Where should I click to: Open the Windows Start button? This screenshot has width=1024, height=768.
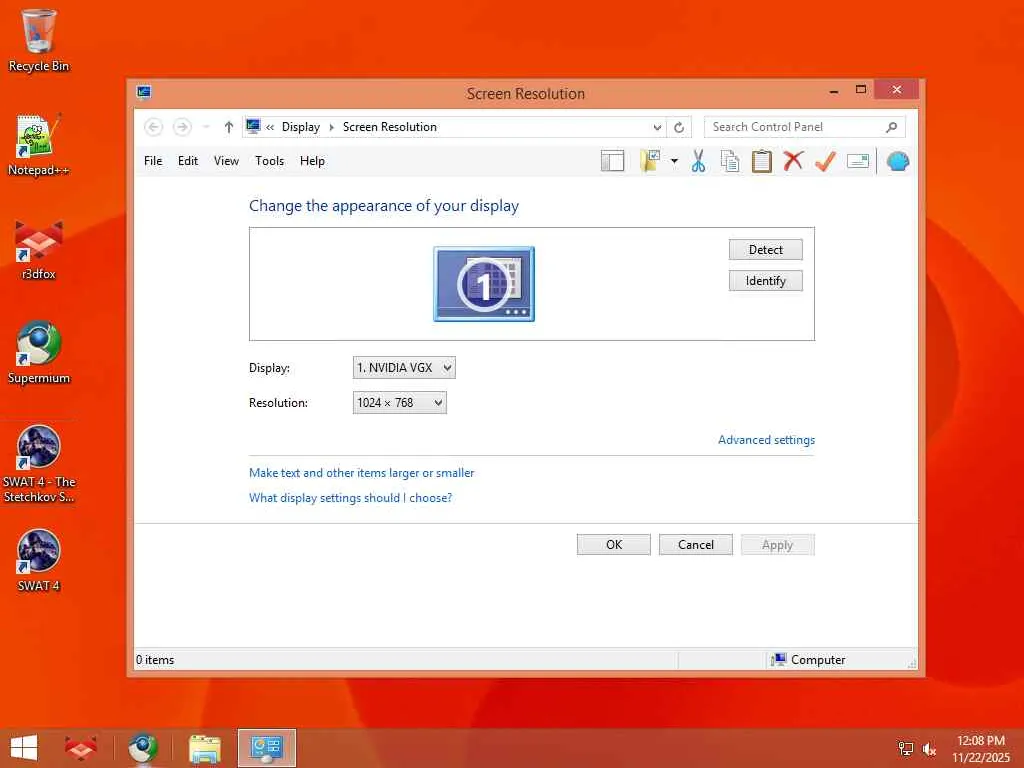24,748
